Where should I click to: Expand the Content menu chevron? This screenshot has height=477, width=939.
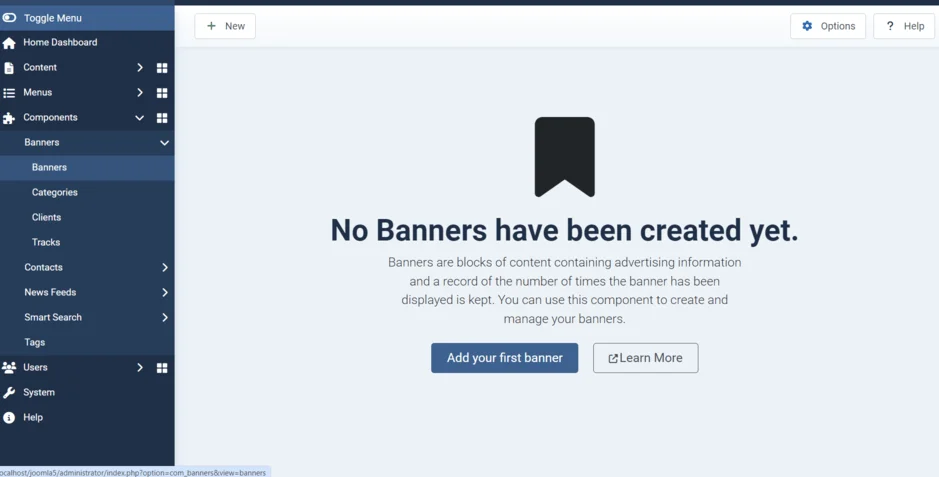click(140, 68)
